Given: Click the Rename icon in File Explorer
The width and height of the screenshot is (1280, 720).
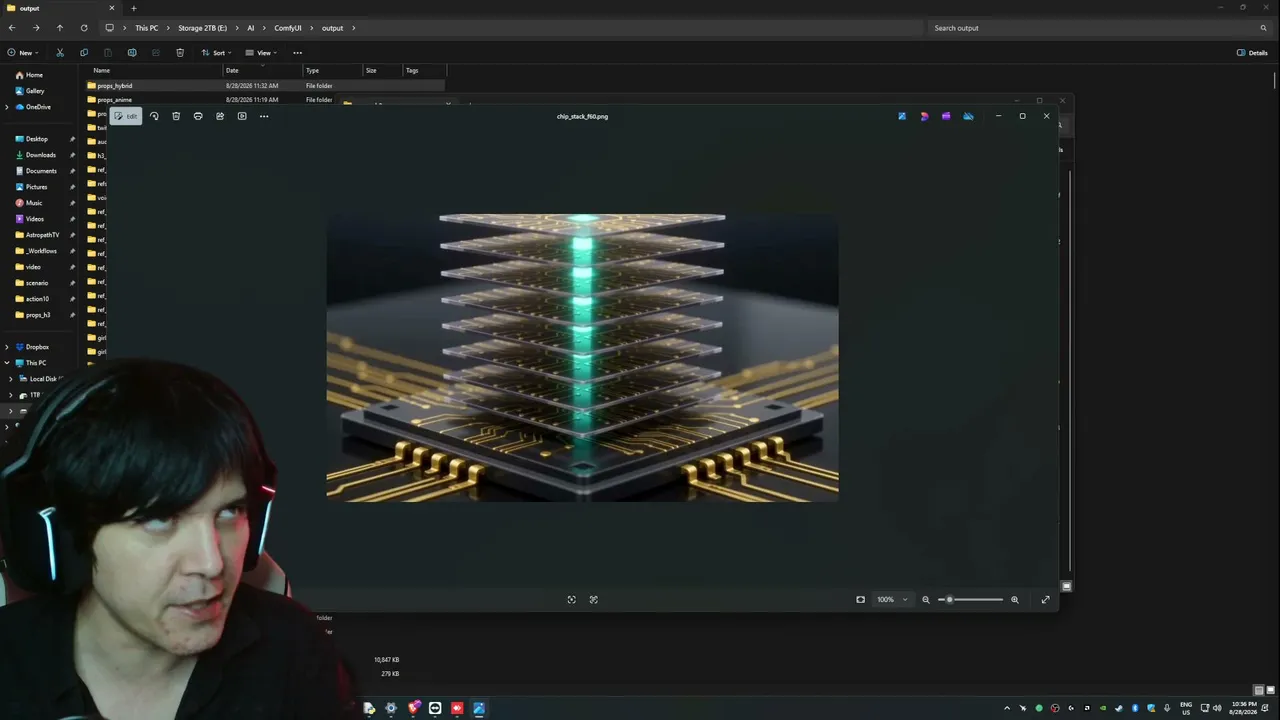Looking at the screenshot, I should click(x=132, y=53).
